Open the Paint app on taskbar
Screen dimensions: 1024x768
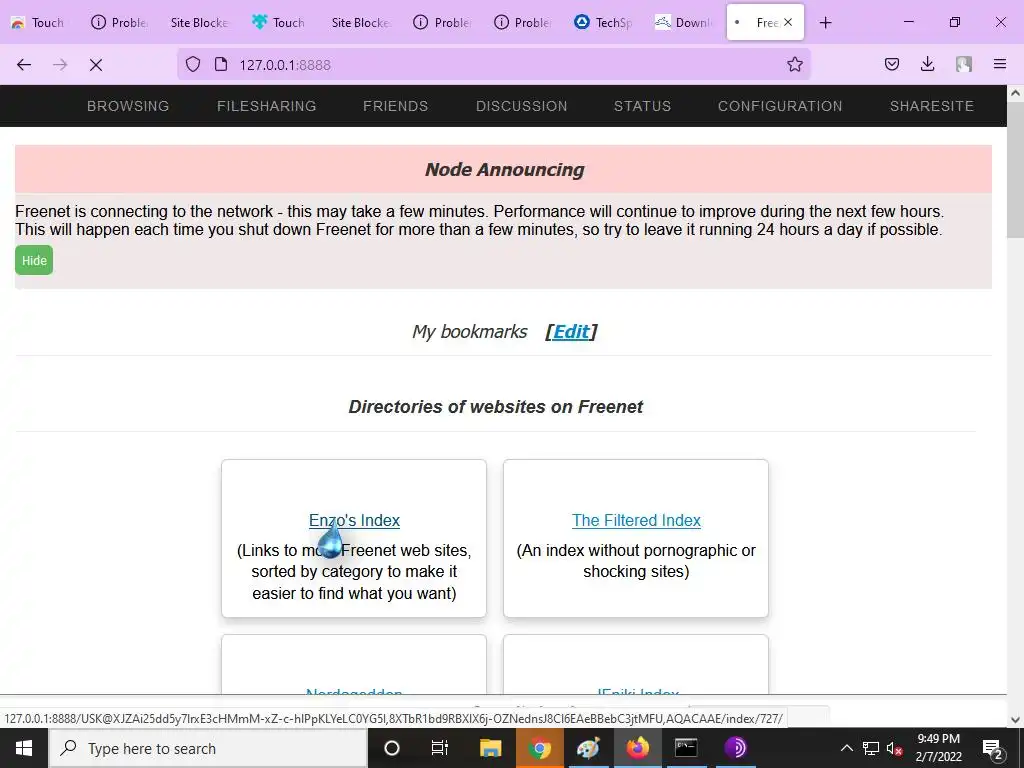(588, 748)
